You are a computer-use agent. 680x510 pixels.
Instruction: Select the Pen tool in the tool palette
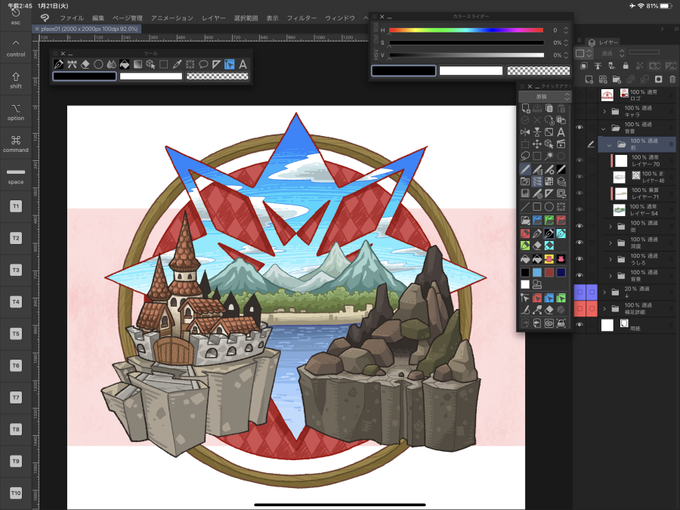(x=59, y=65)
